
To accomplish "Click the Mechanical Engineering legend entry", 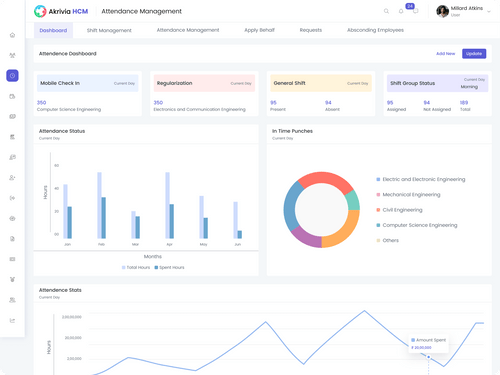I will (x=408, y=195).
